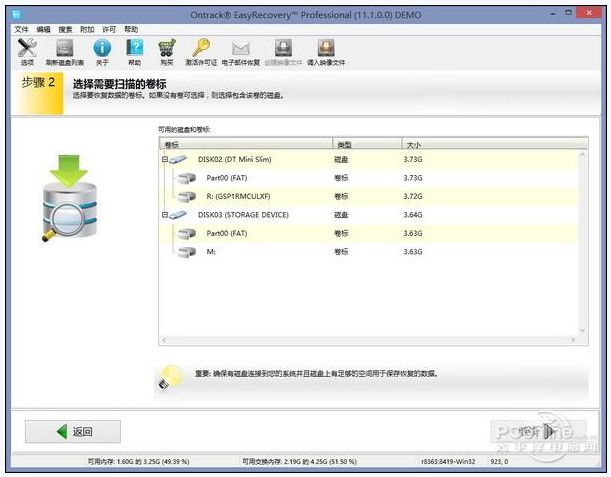Open the 帮助 menu in the menu bar
The height and width of the screenshot is (477, 611).
point(131,30)
